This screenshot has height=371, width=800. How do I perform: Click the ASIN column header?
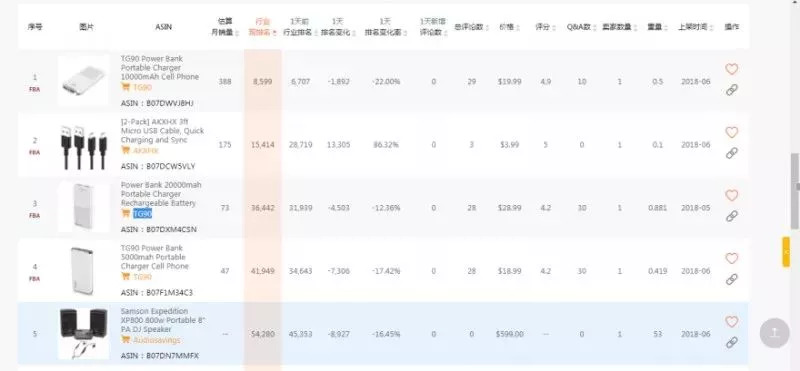pyautogui.click(x=163, y=27)
